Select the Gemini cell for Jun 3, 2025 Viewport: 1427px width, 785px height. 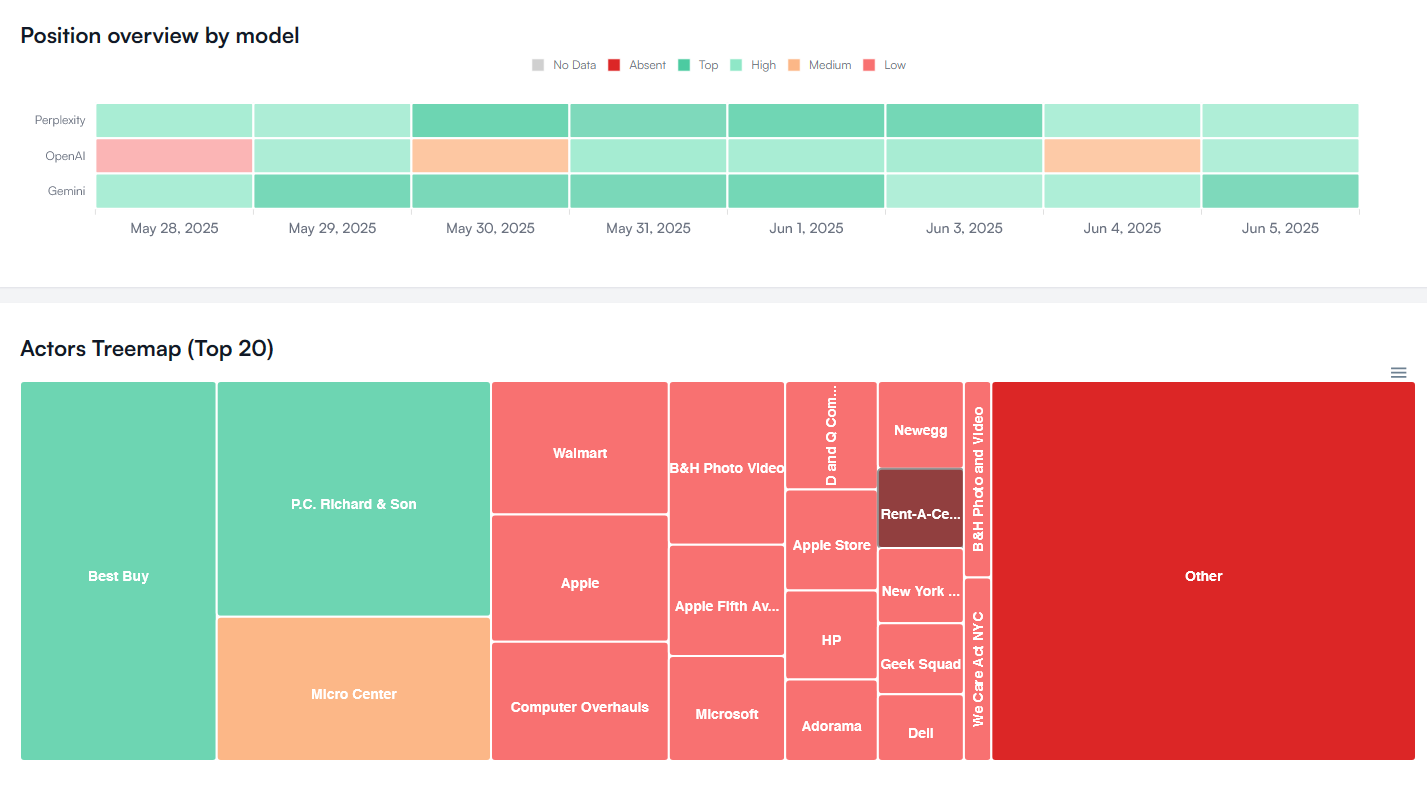point(964,191)
